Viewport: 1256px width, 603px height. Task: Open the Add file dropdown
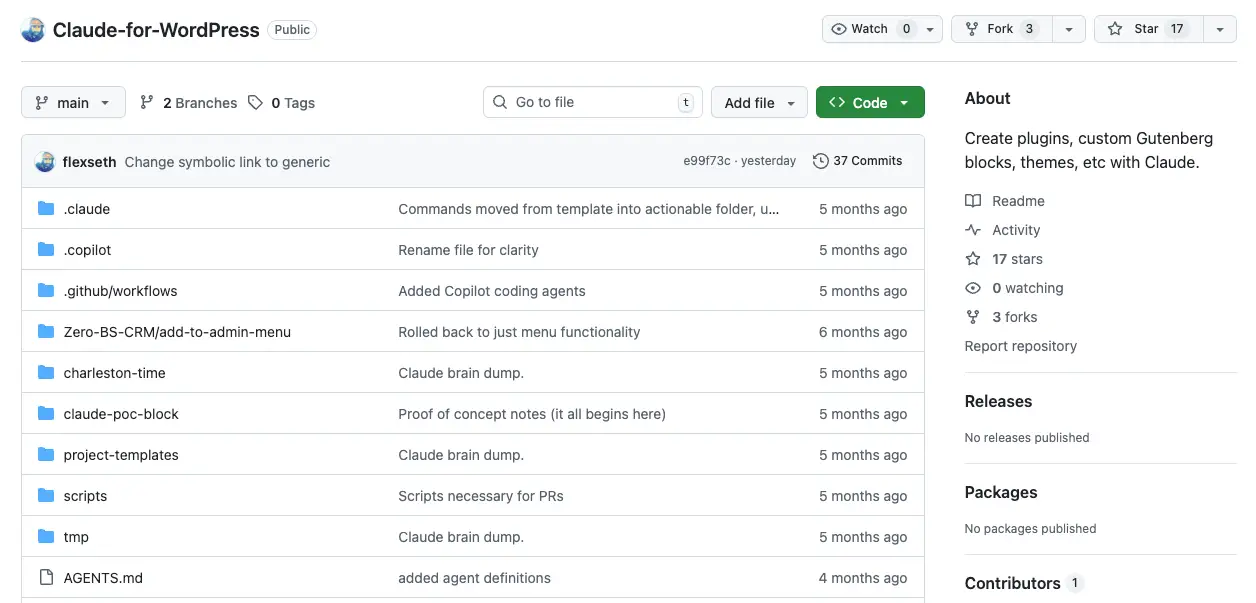point(758,102)
